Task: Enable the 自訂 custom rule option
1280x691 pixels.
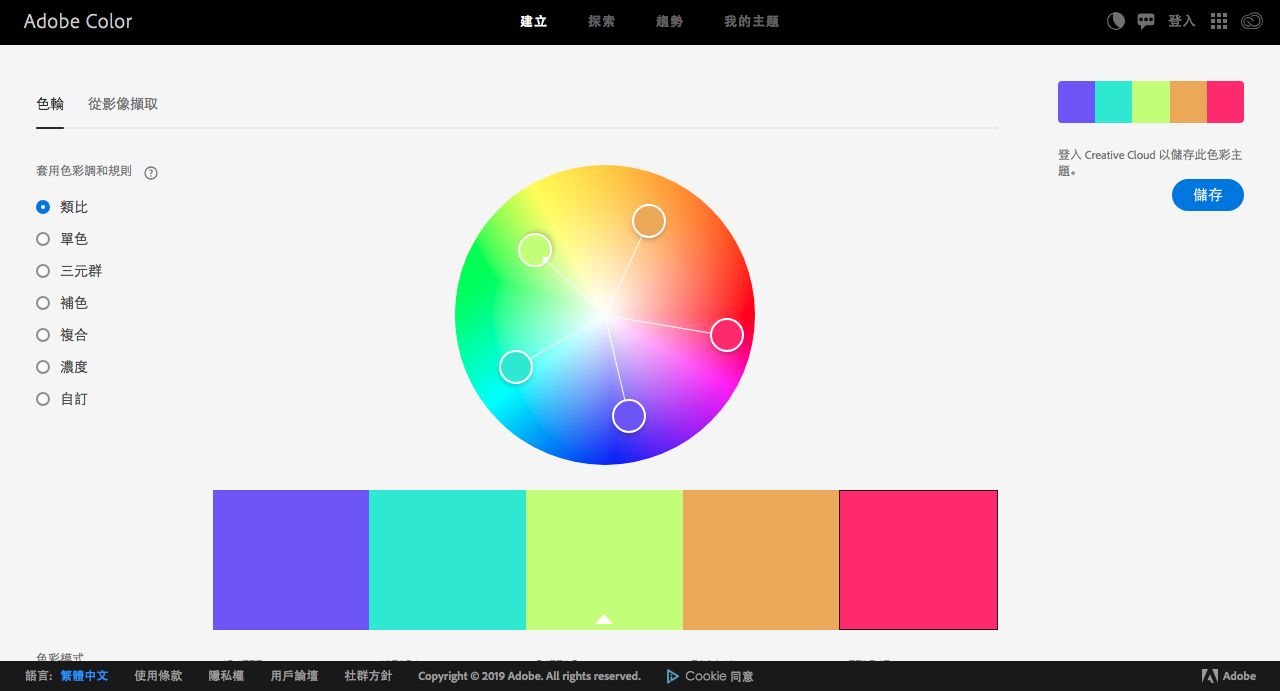Action: [43, 399]
